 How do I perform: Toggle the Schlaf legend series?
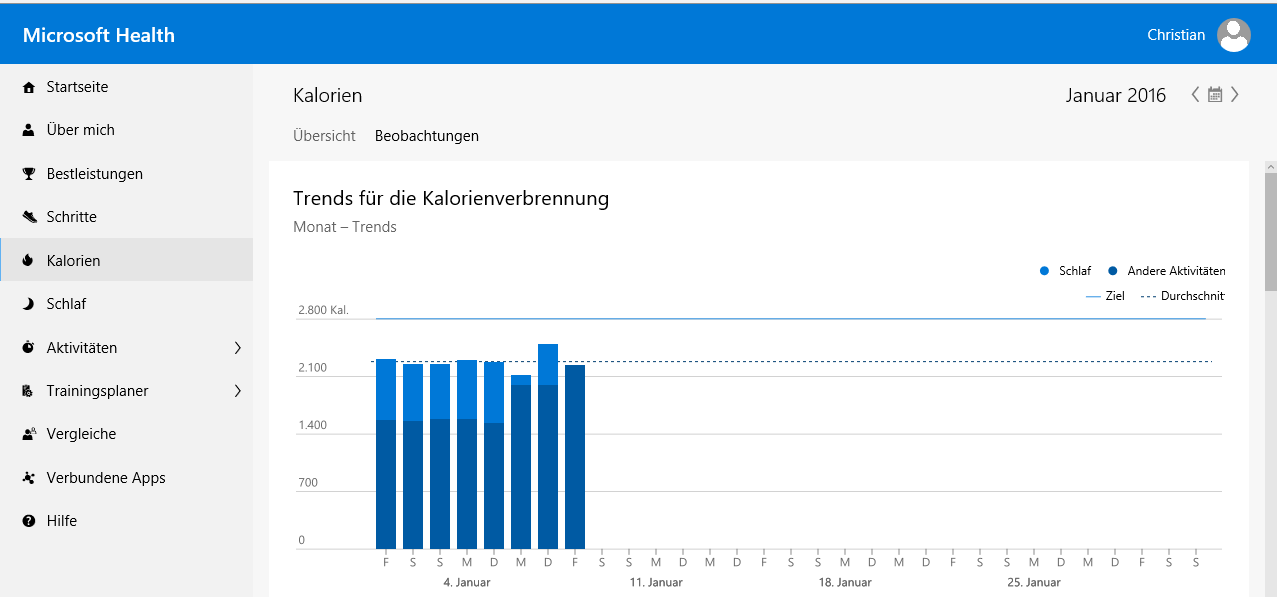pos(1067,271)
